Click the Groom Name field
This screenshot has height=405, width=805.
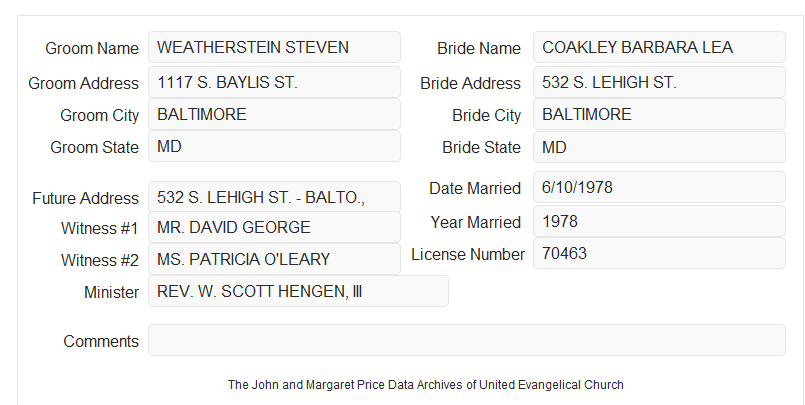coord(274,47)
